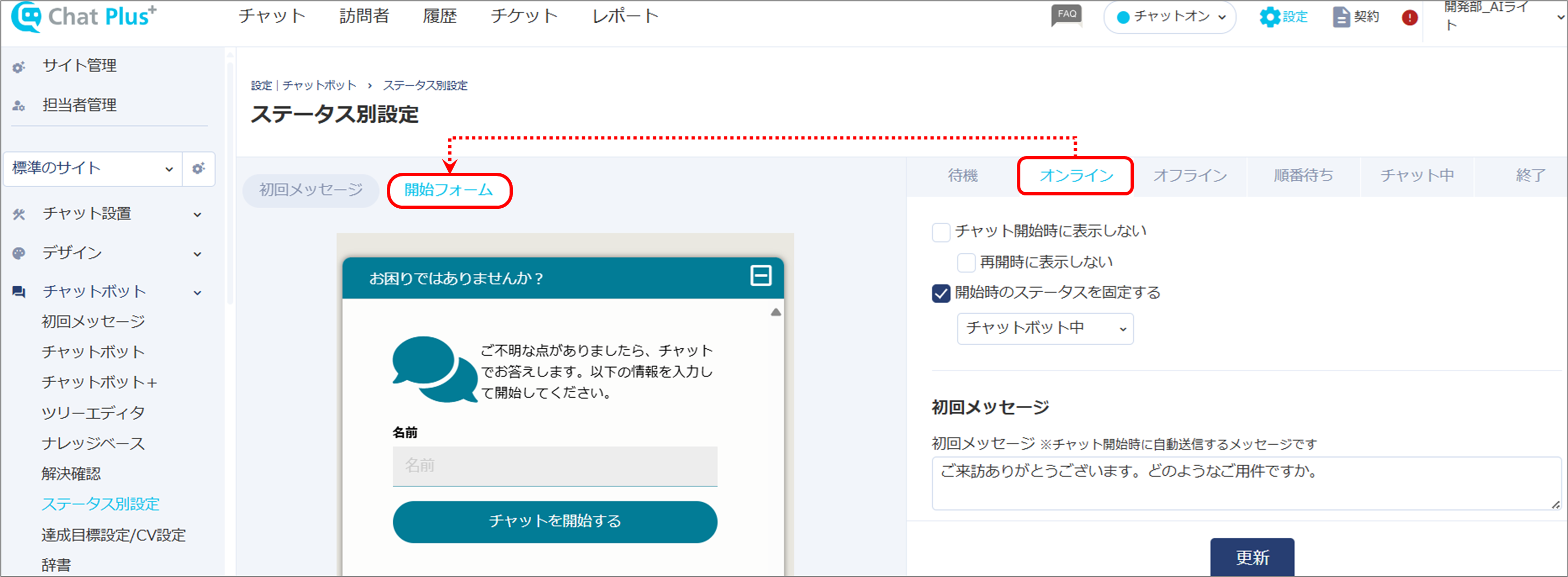Open site settings gear beside site selector
Viewport: 1568px width, 577px height.
click(x=199, y=168)
